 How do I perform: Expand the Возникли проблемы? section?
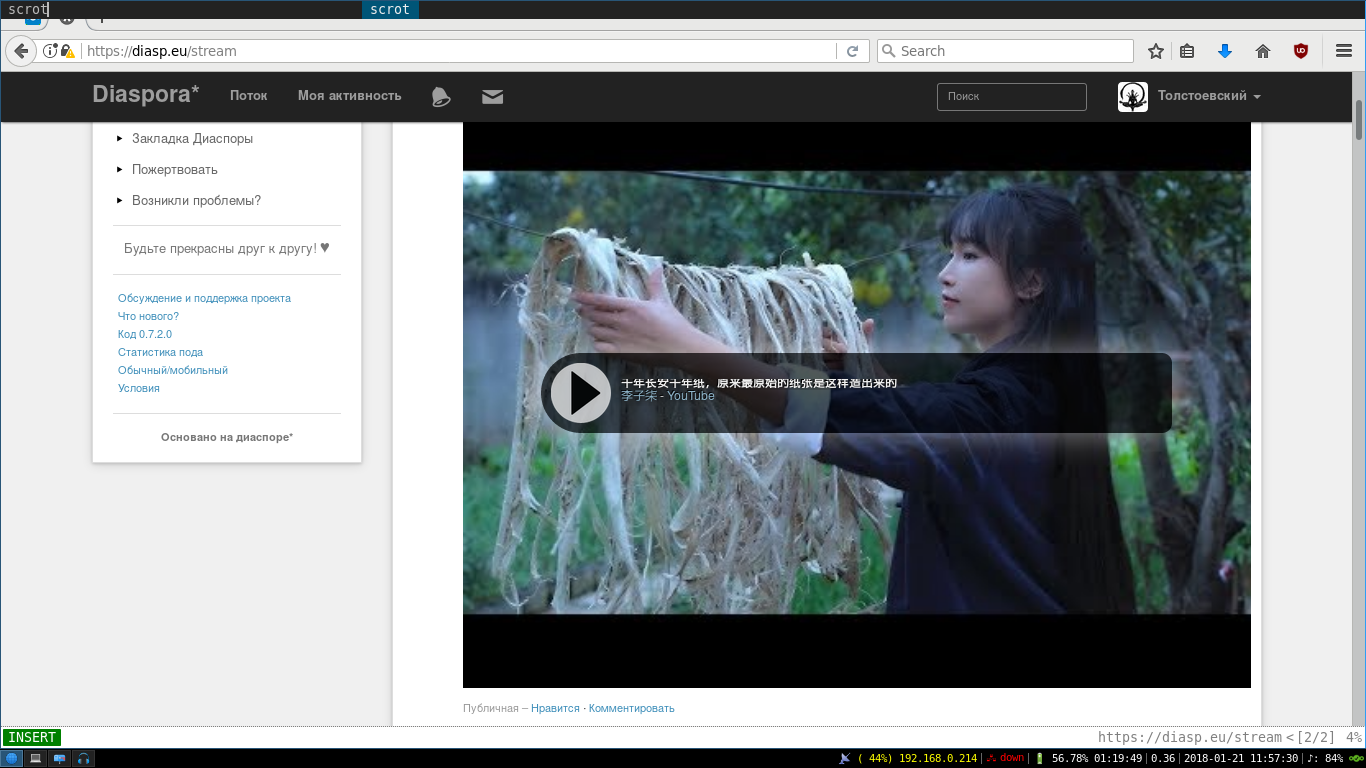click(x=196, y=201)
